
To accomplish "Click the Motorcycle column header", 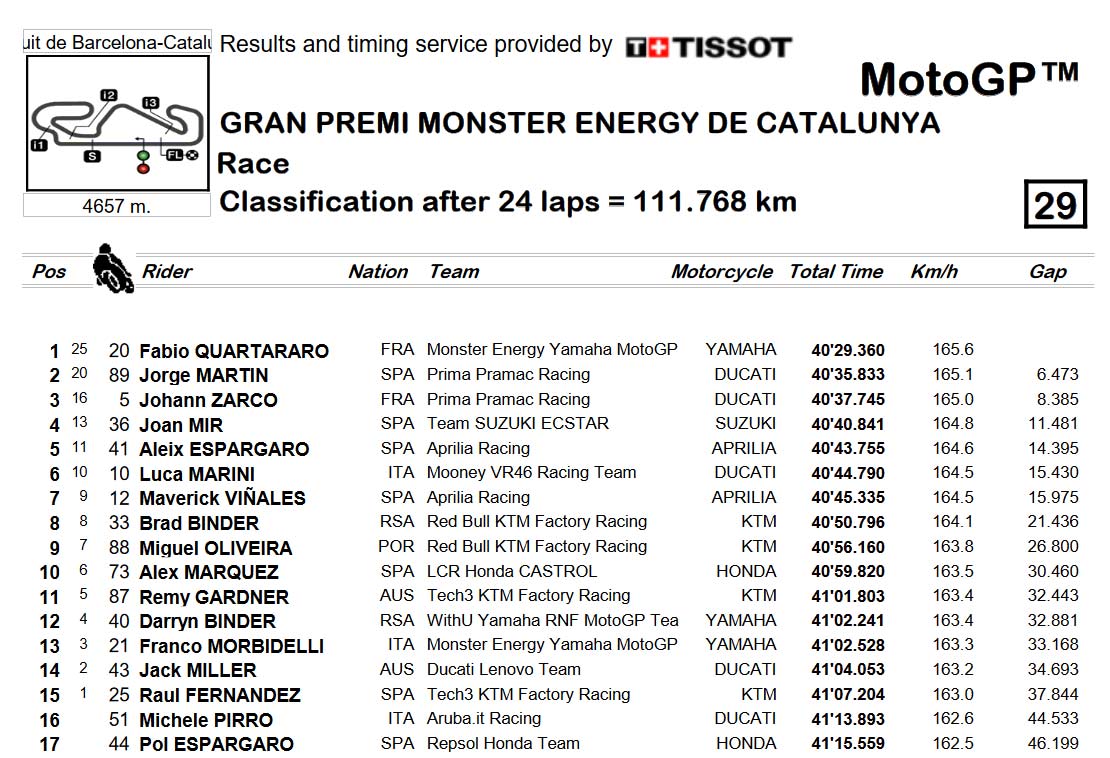I will tap(722, 272).
